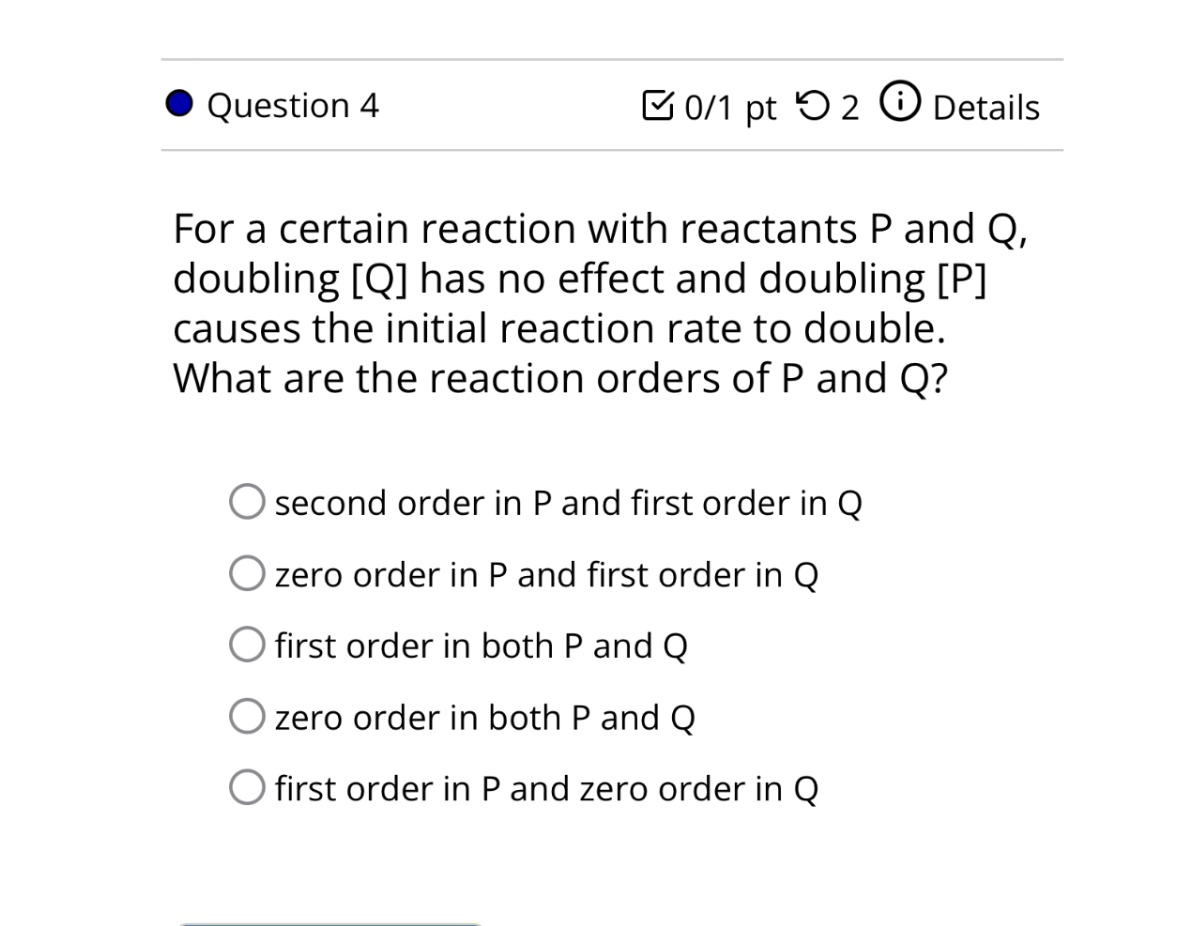This screenshot has height=926, width=1194.
Task: Click the last answer option's circle
Action: pyautogui.click(x=246, y=788)
